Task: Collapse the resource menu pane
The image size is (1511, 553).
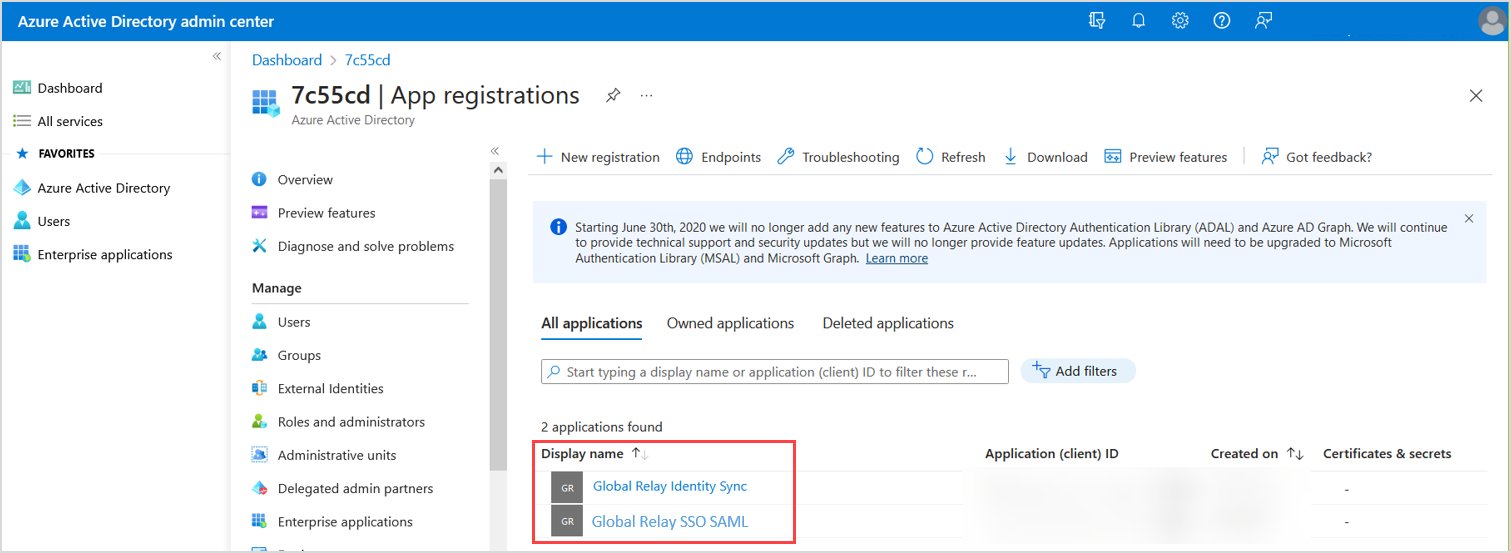Action: (494, 151)
